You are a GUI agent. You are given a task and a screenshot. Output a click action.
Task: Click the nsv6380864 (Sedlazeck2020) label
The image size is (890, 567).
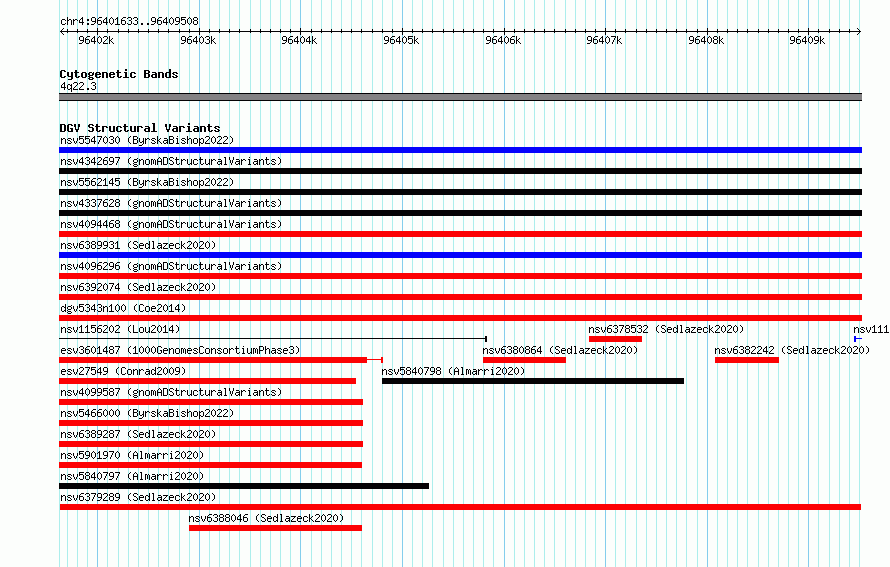tap(560, 350)
